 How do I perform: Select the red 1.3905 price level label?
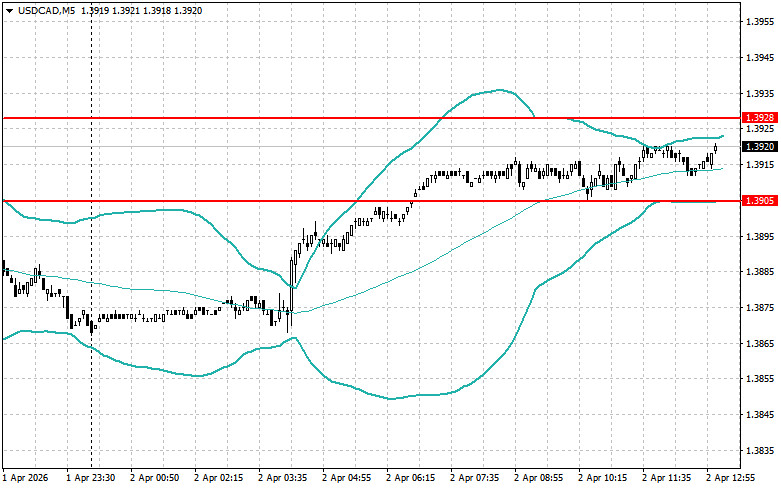pyautogui.click(x=760, y=201)
